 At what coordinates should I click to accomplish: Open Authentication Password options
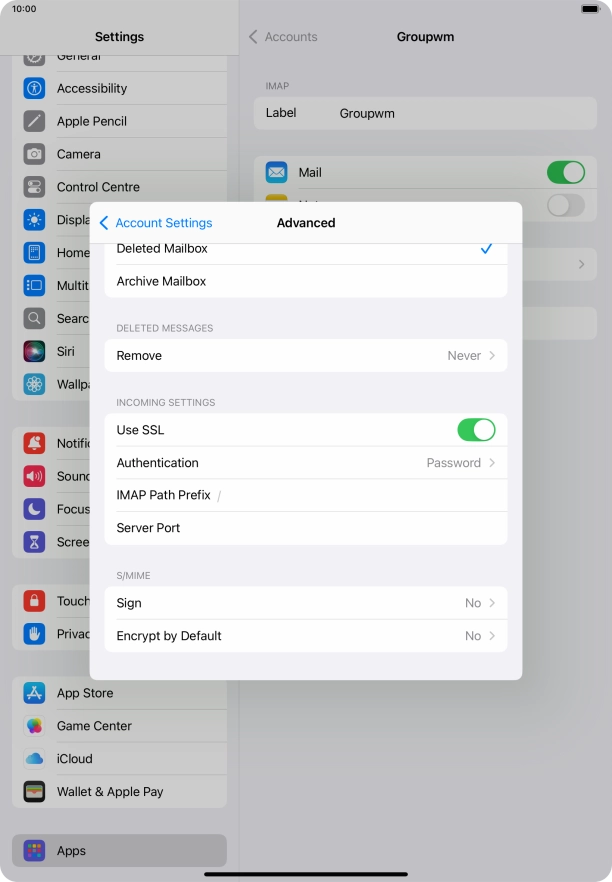(305, 463)
